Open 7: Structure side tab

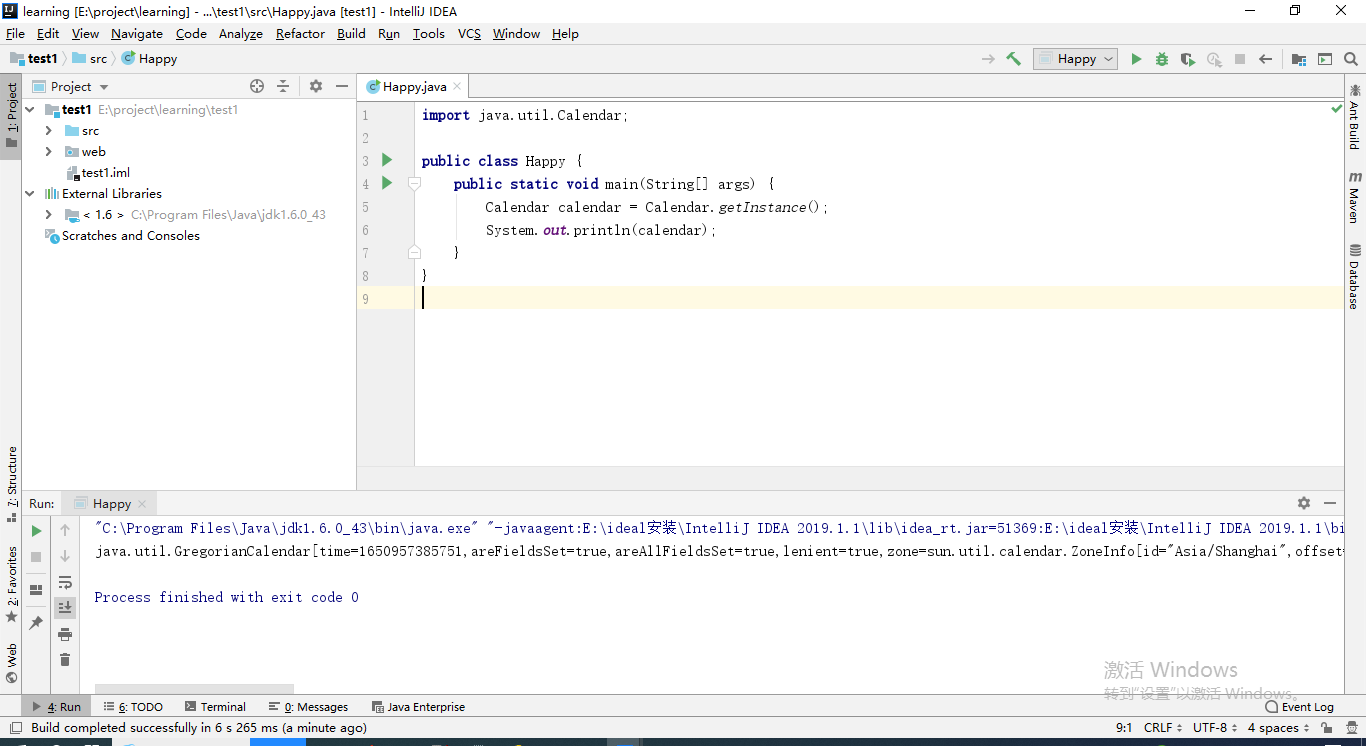(12, 485)
